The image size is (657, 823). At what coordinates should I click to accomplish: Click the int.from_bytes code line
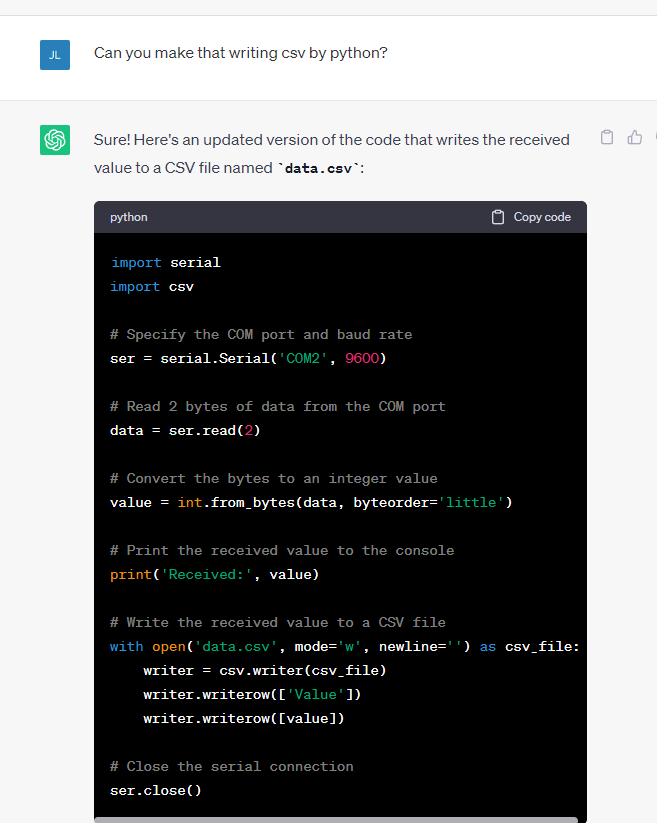[x=311, y=502]
